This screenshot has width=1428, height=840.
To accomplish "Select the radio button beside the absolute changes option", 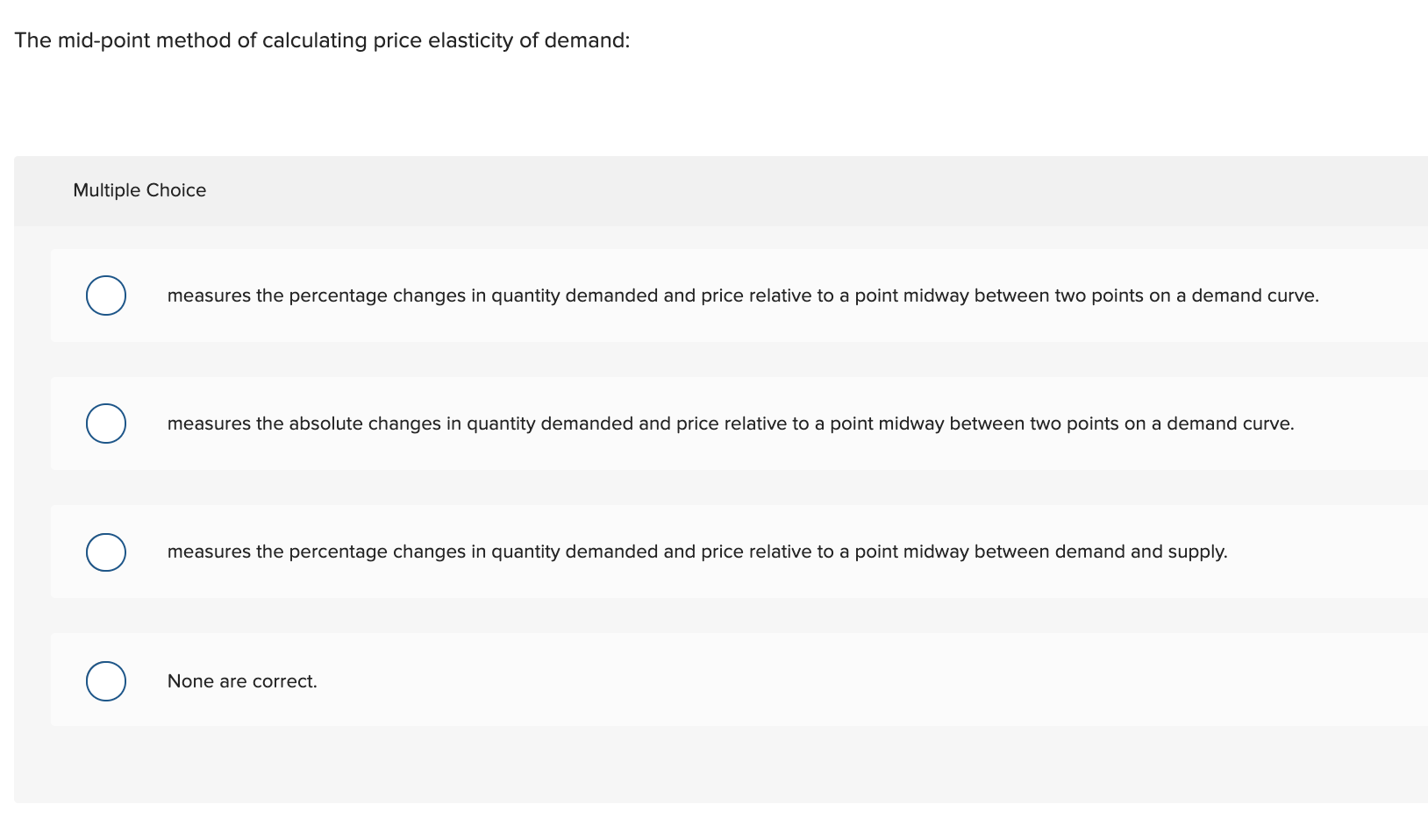I will [105, 424].
